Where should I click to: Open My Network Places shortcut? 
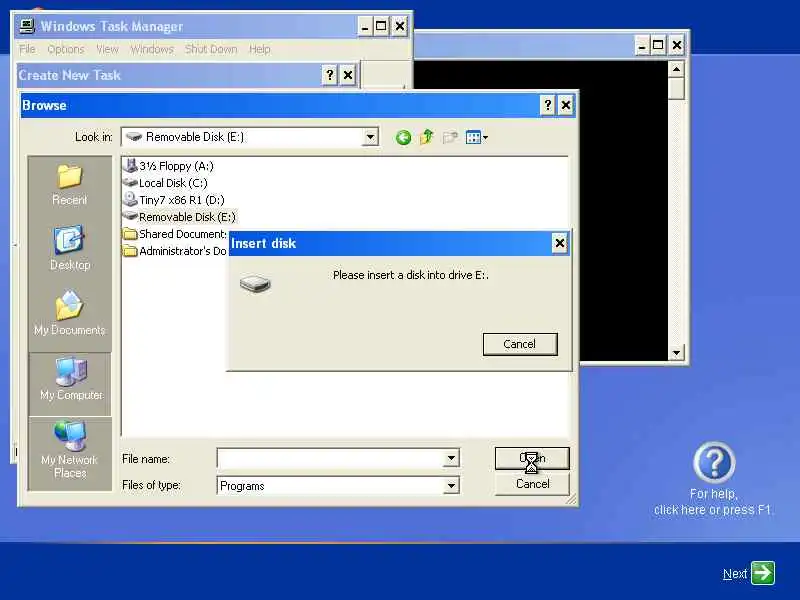(70, 450)
